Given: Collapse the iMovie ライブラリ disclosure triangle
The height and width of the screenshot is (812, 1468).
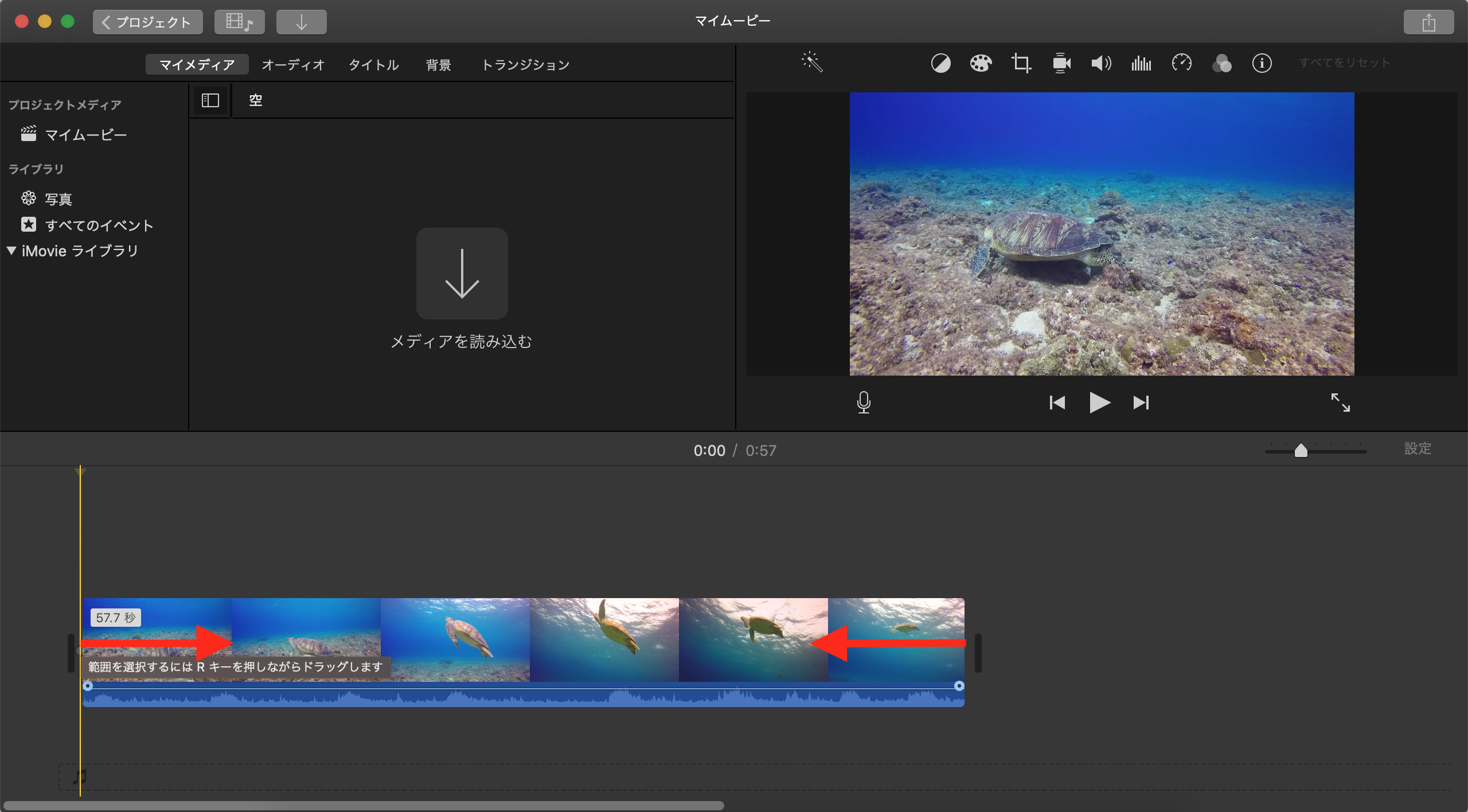Looking at the screenshot, I should click(x=11, y=251).
